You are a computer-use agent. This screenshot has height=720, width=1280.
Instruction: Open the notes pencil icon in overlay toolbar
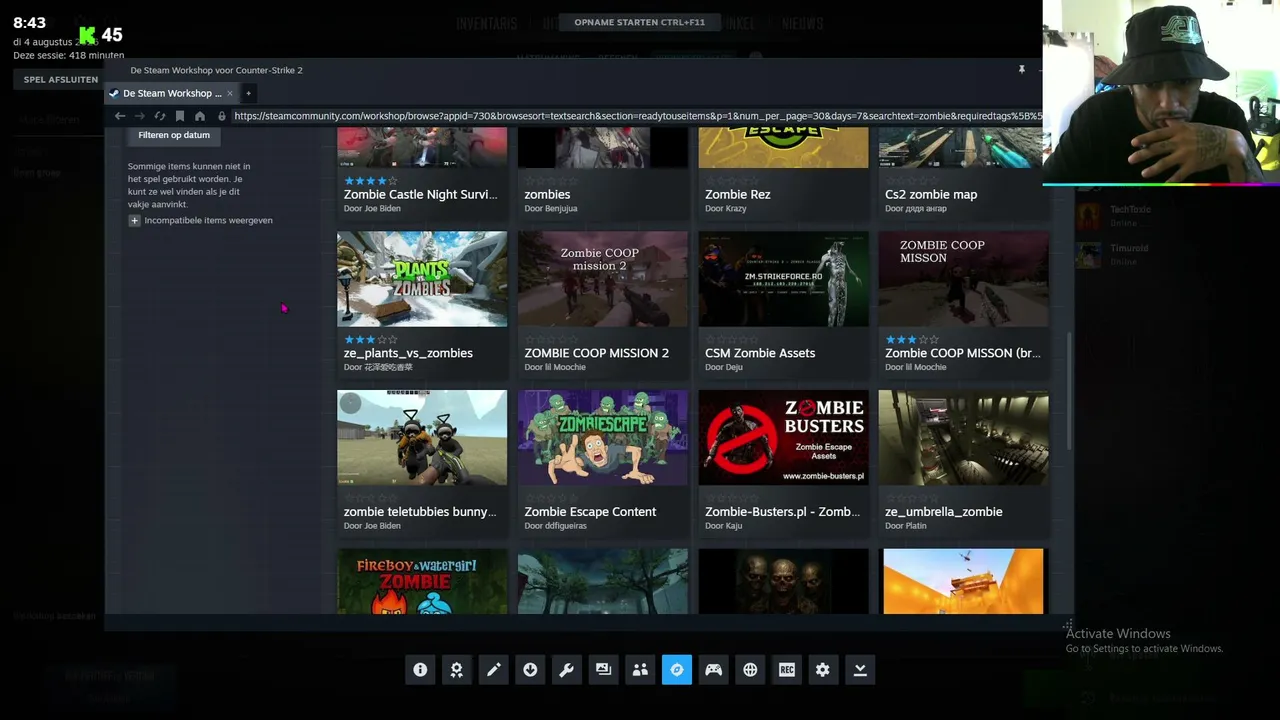point(493,670)
